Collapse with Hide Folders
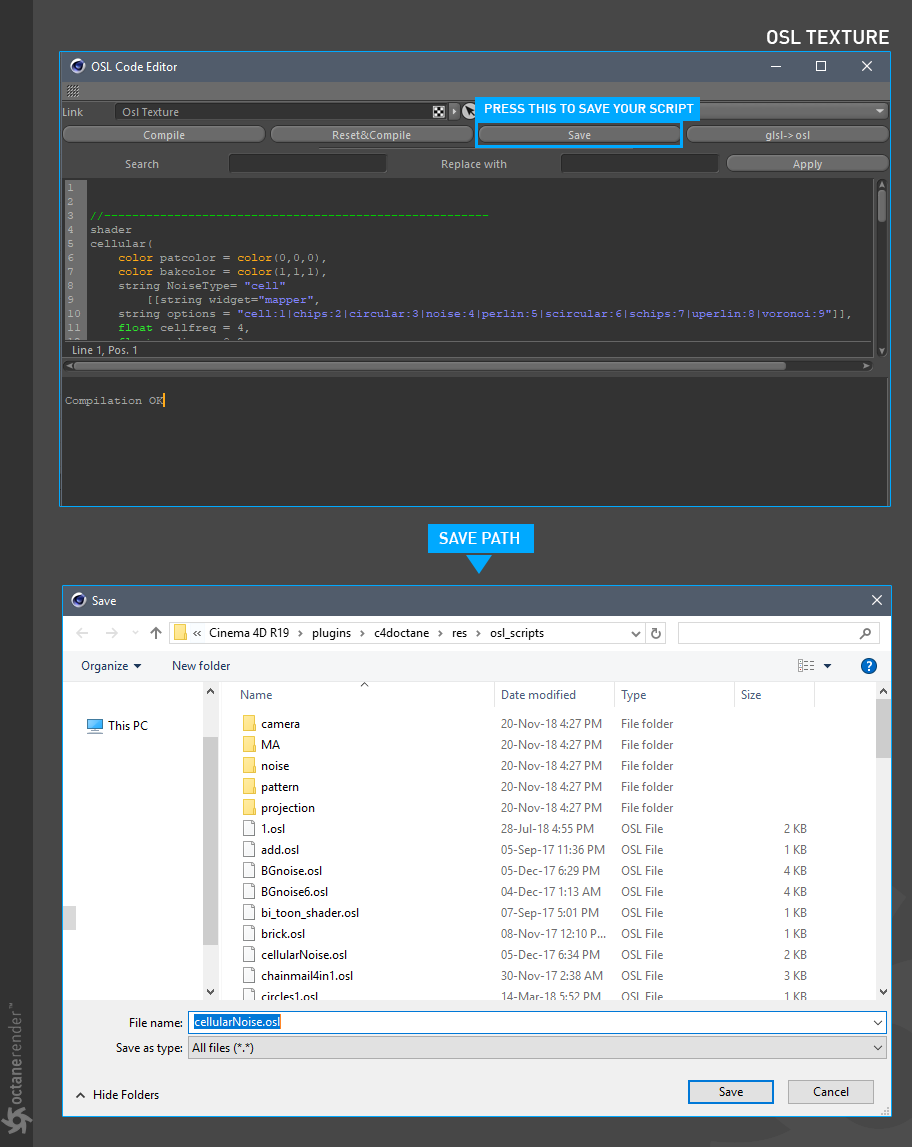Screen dimensions: 912x1147 coord(118,1095)
